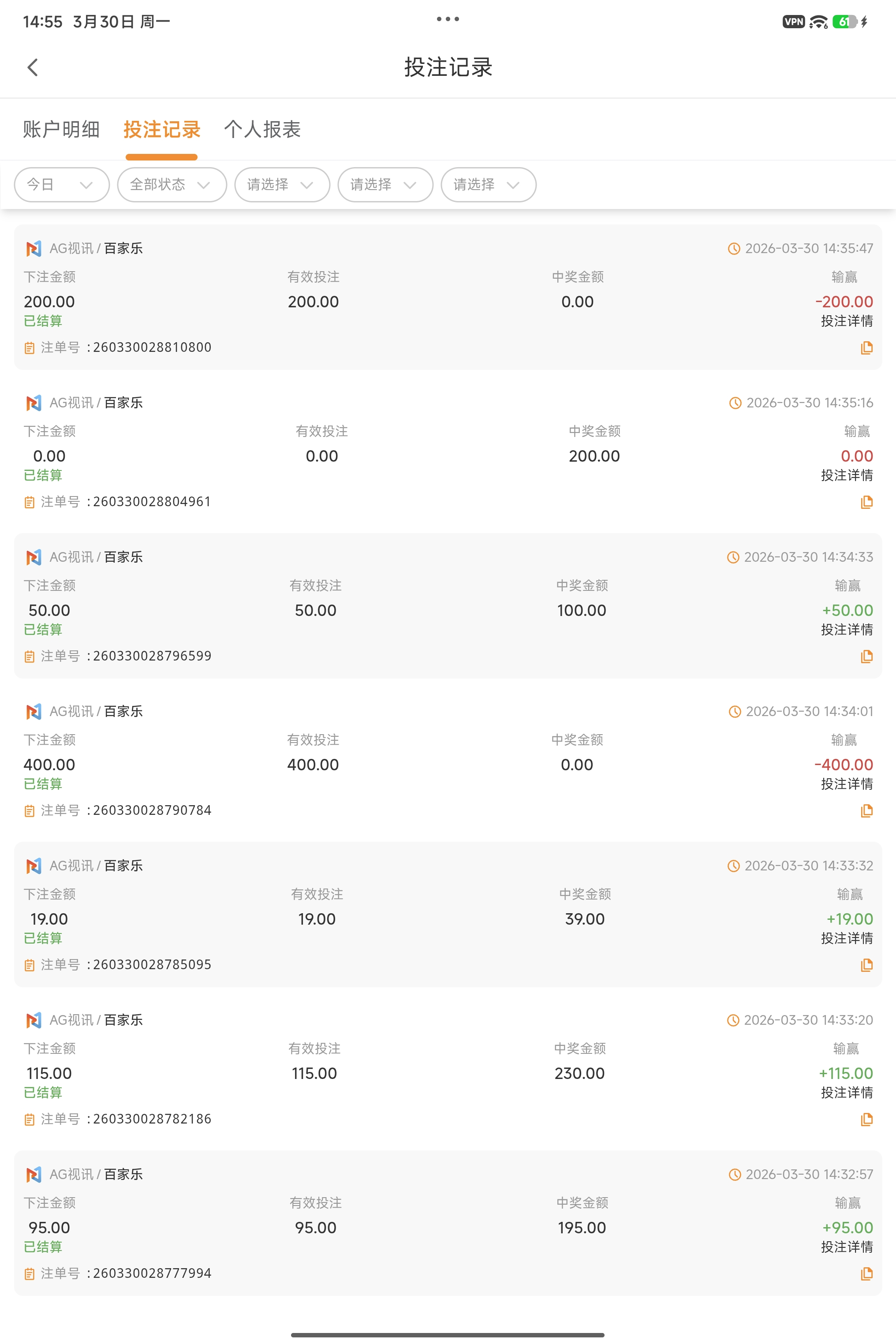Copy order number 260330028785095

[x=866, y=965]
